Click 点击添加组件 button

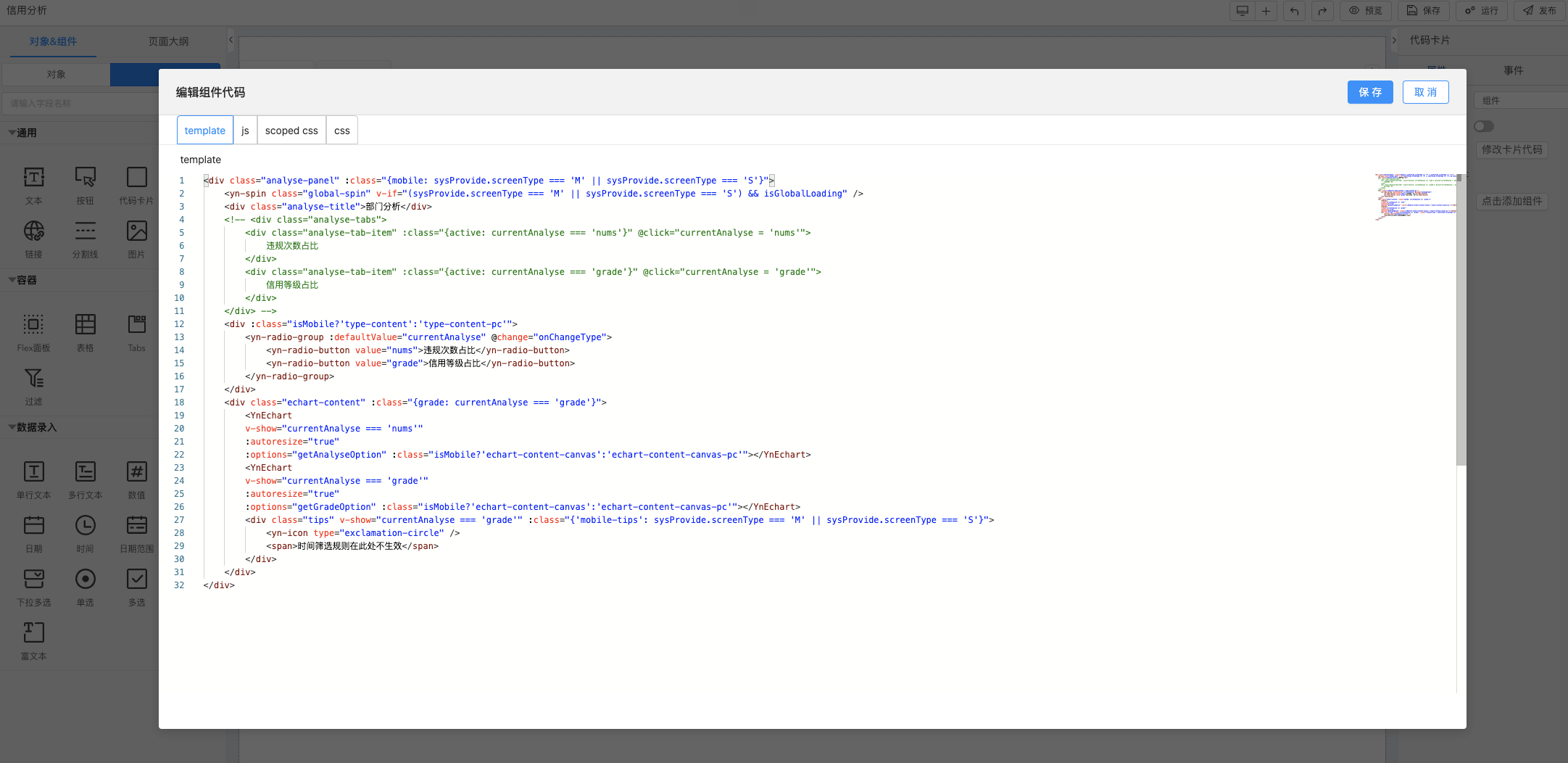[x=1512, y=201]
